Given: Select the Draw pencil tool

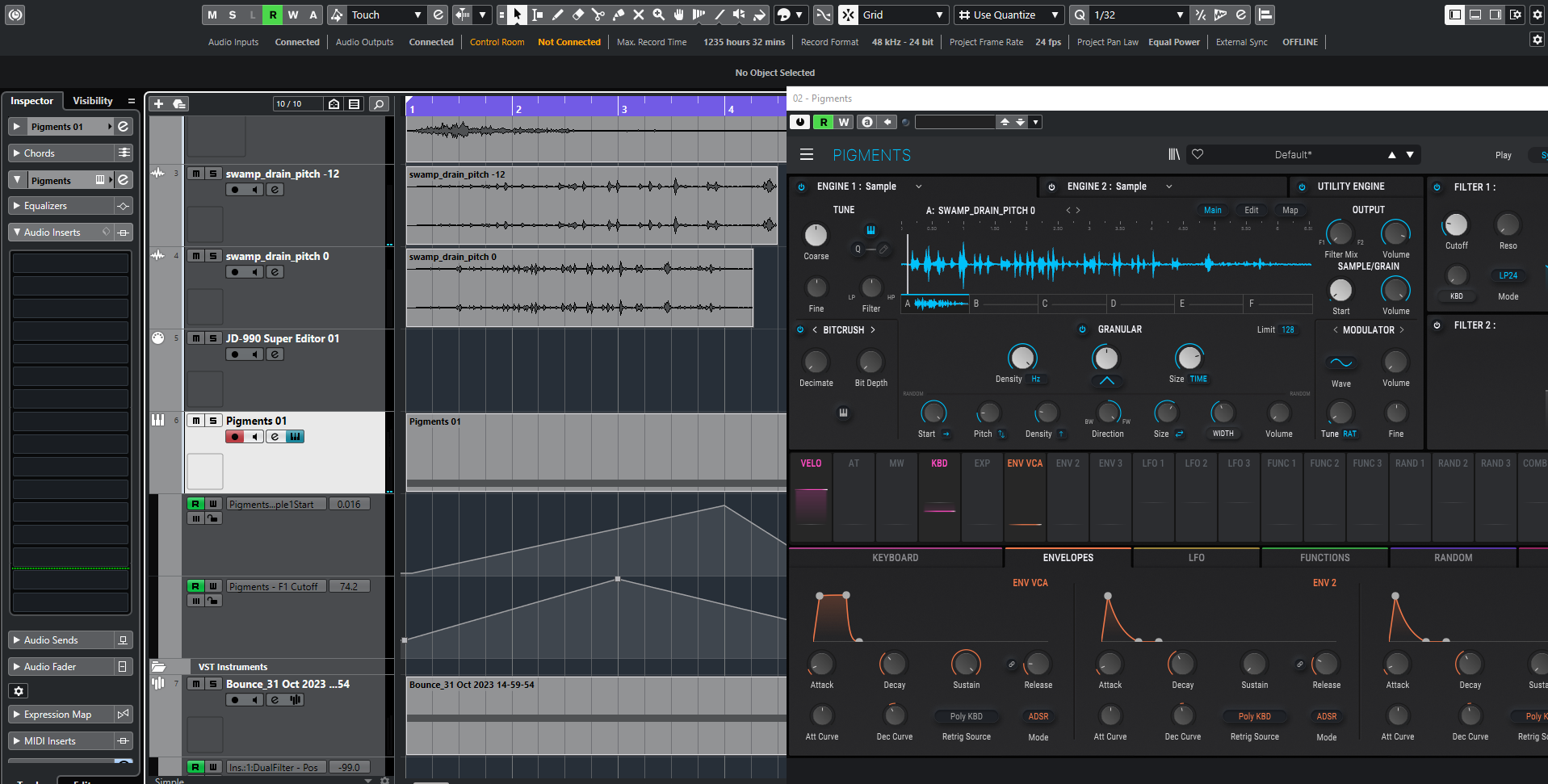Looking at the screenshot, I should click(x=558, y=15).
